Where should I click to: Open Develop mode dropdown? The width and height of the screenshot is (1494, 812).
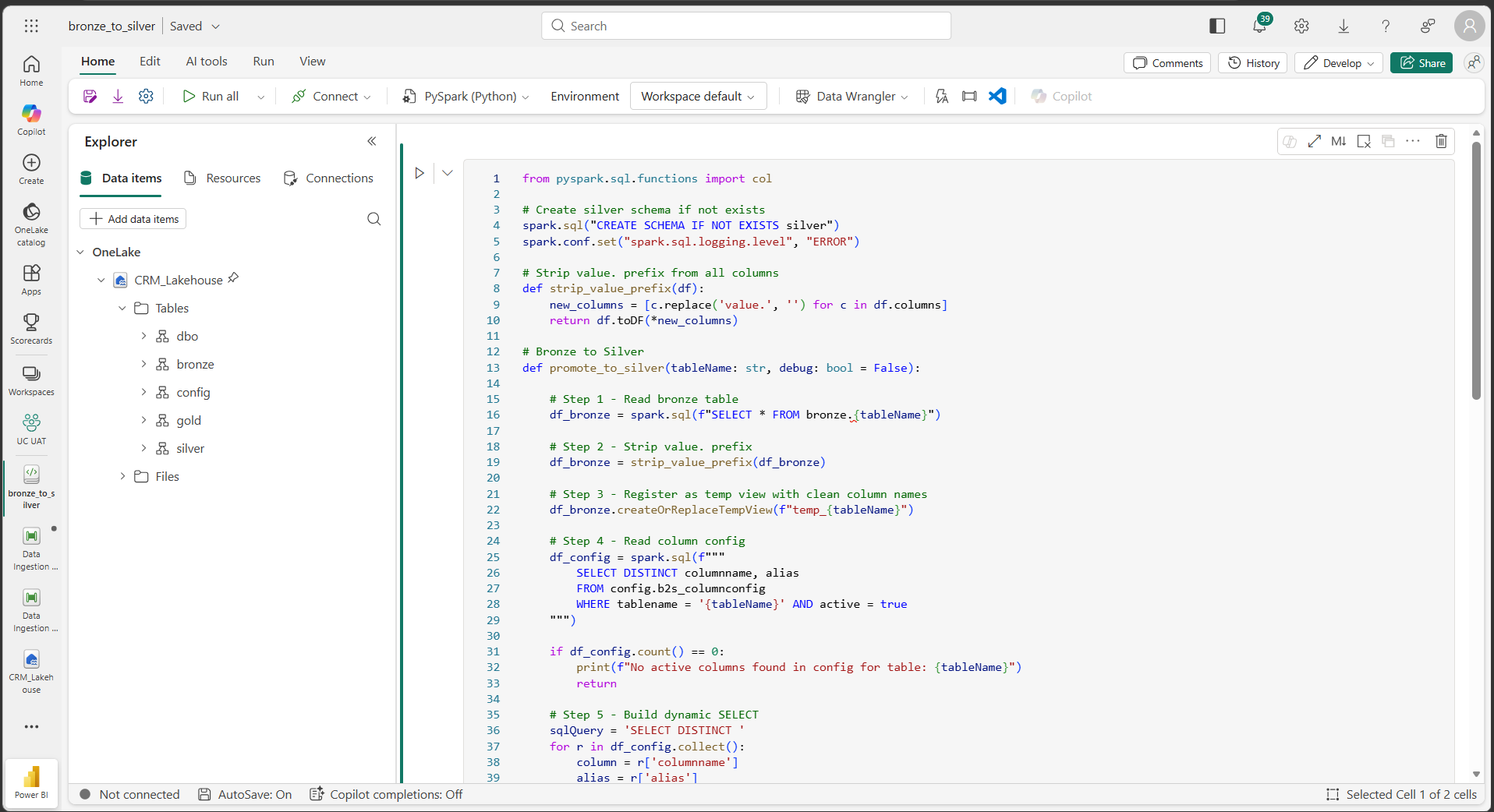(1339, 63)
